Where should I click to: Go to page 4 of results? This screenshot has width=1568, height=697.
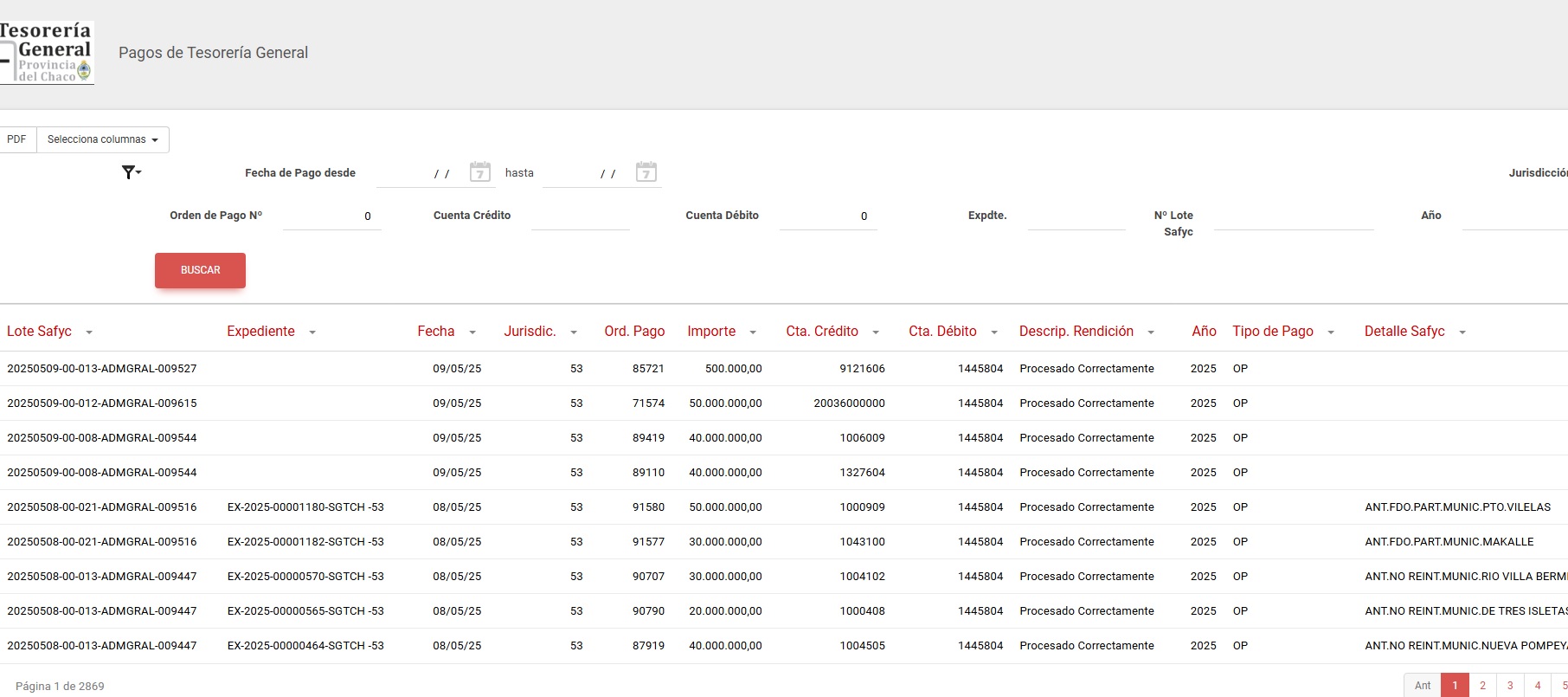click(1538, 685)
